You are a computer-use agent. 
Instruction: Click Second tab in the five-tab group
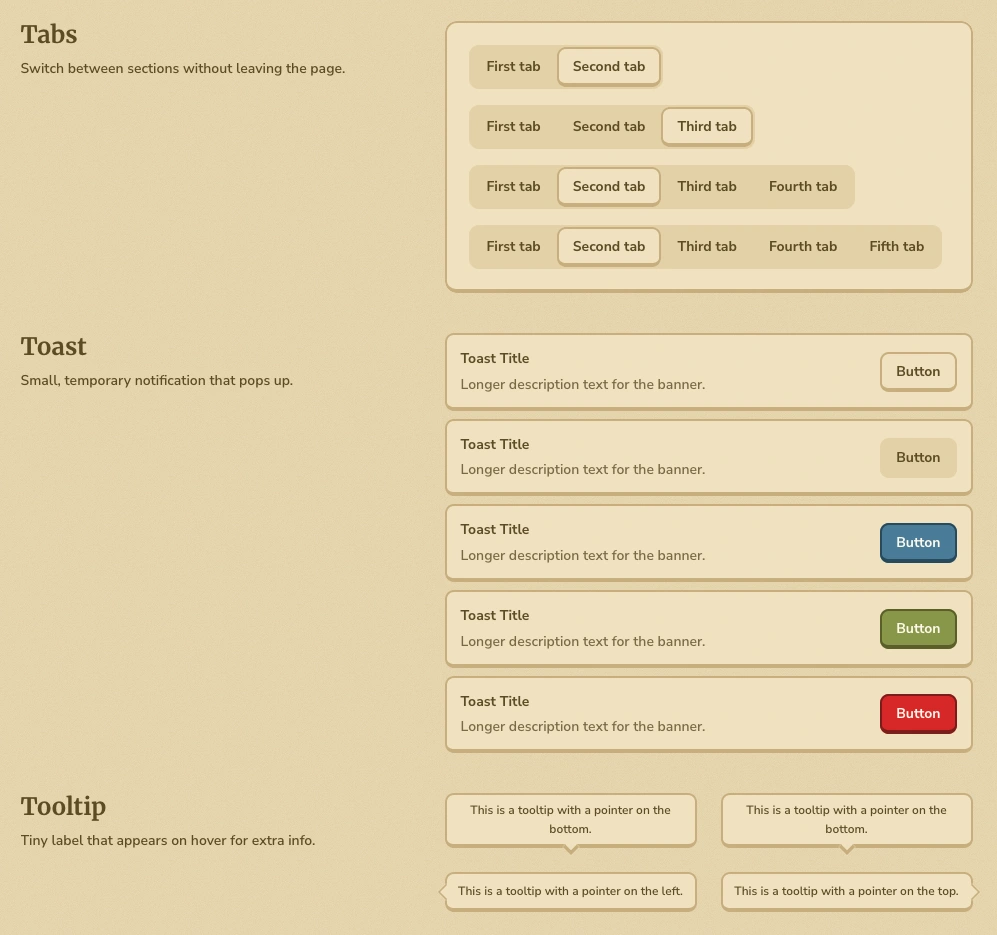tap(609, 247)
